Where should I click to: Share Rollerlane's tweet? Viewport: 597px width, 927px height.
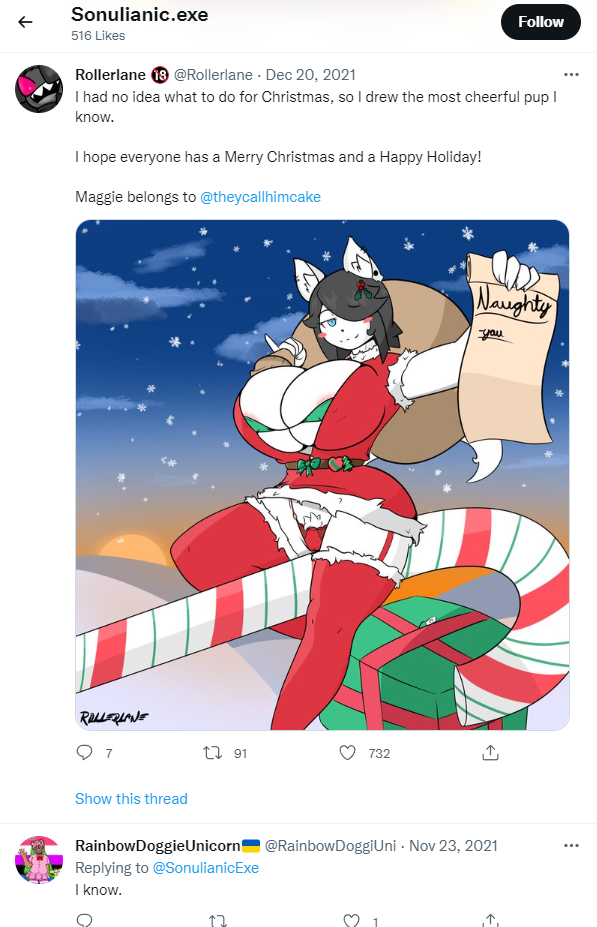(x=490, y=753)
